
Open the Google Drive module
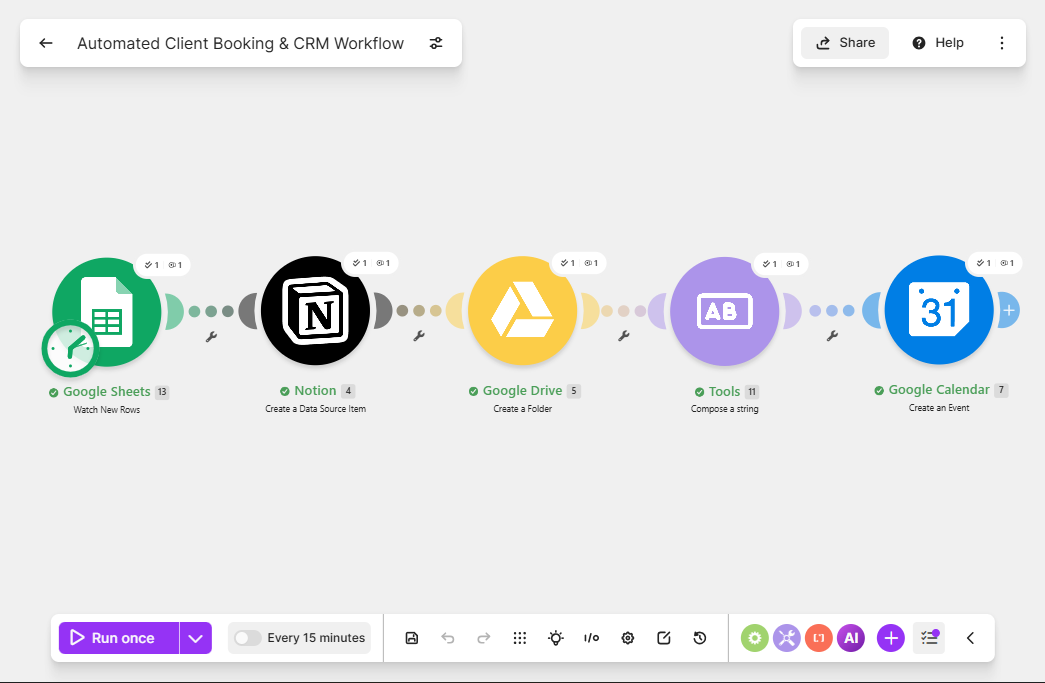[x=522, y=311]
